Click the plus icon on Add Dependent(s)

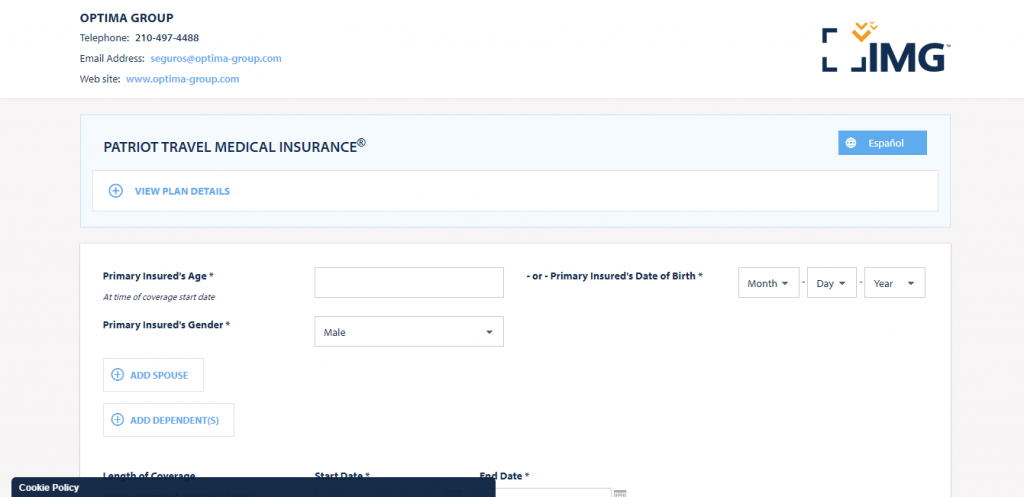pos(117,420)
